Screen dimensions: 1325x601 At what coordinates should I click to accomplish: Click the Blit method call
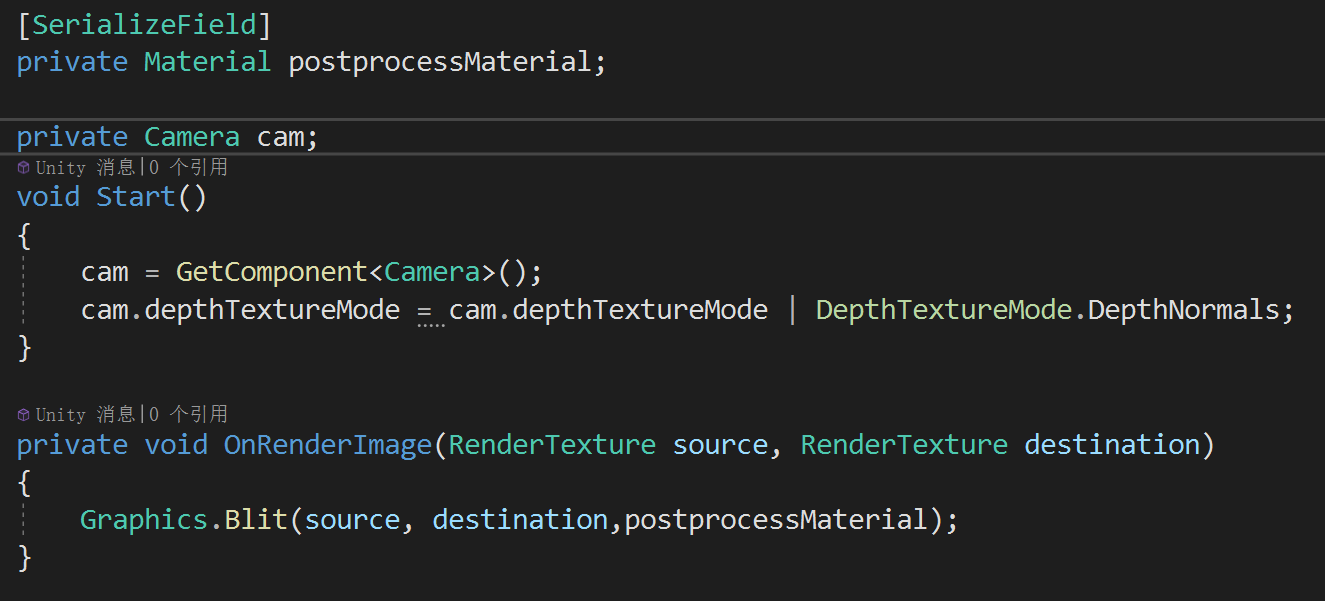pyautogui.click(x=256, y=520)
